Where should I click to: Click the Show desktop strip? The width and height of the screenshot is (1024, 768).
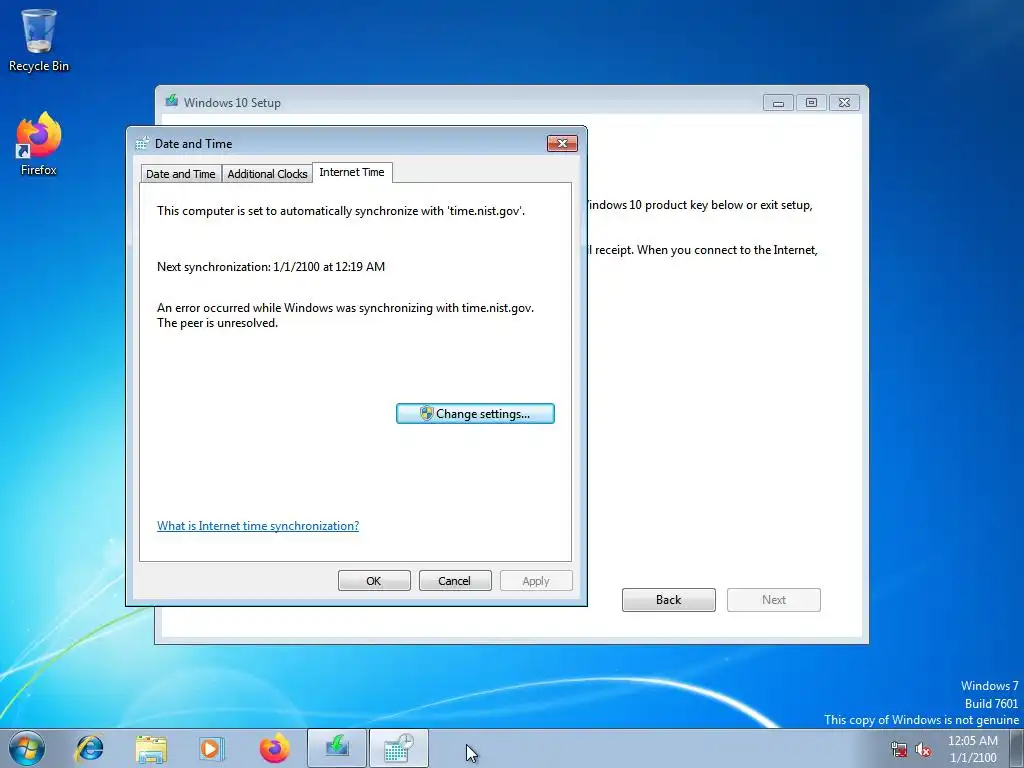tap(1017, 748)
